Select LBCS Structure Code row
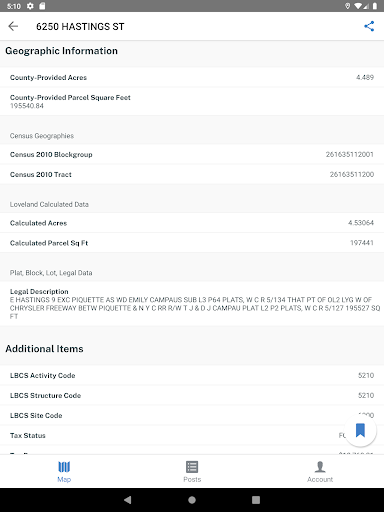 (x=192, y=395)
